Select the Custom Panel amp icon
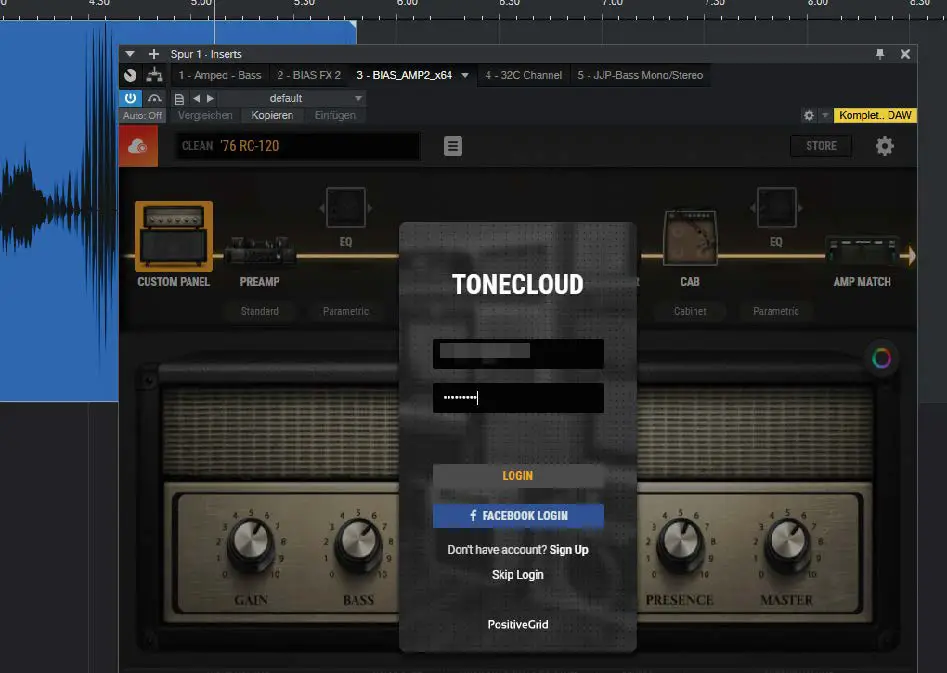Screen dimensions: 947x673 (x=173, y=236)
